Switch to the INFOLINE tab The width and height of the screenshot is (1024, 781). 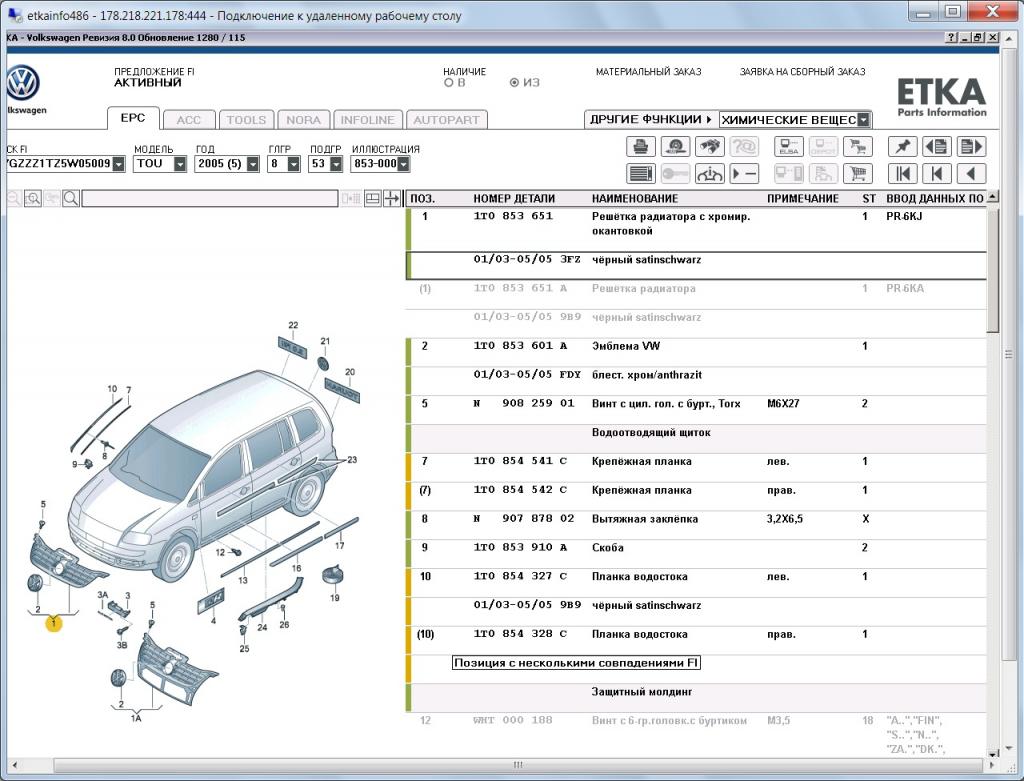[x=368, y=120]
